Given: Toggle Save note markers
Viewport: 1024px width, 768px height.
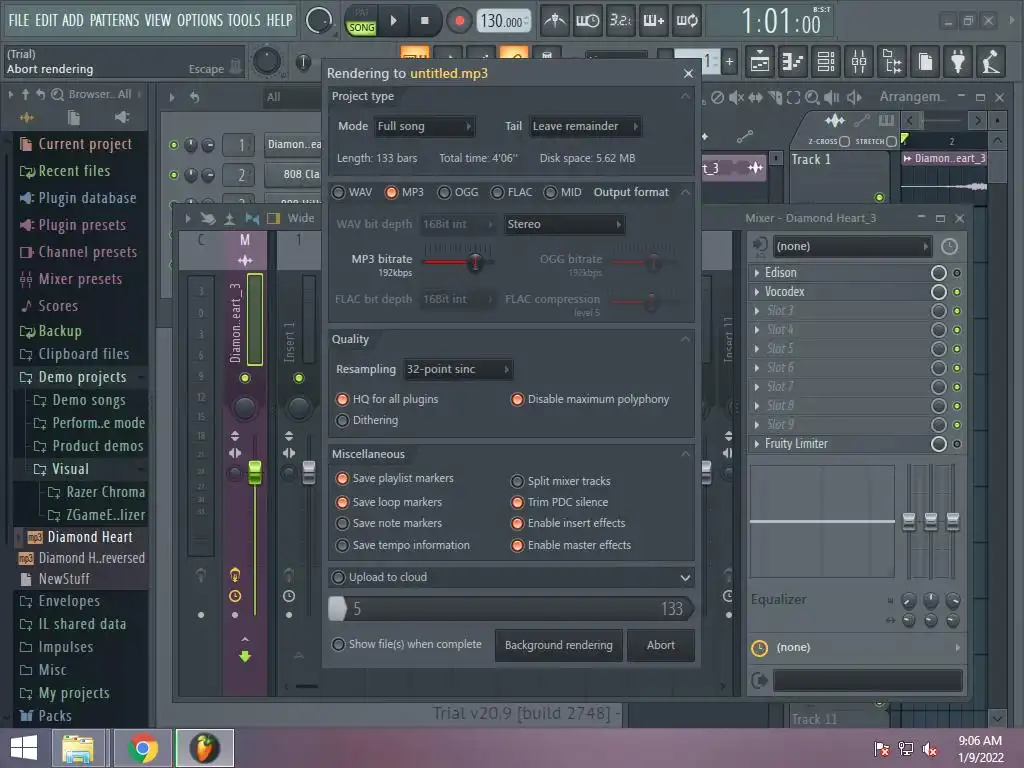Looking at the screenshot, I should pyautogui.click(x=389, y=524).
